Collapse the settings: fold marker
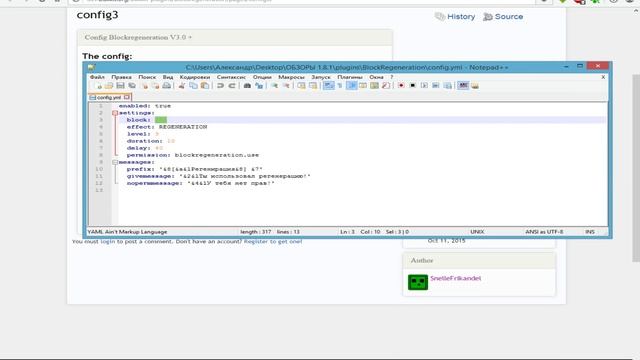 click(115, 113)
